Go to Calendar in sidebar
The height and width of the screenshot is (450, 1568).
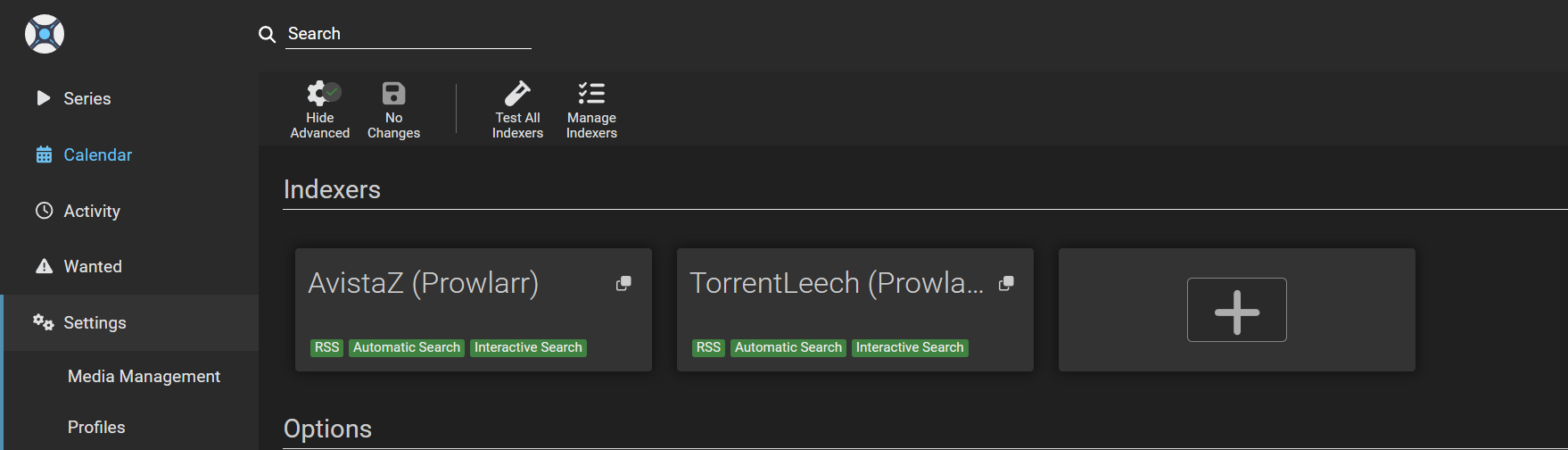click(97, 155)
